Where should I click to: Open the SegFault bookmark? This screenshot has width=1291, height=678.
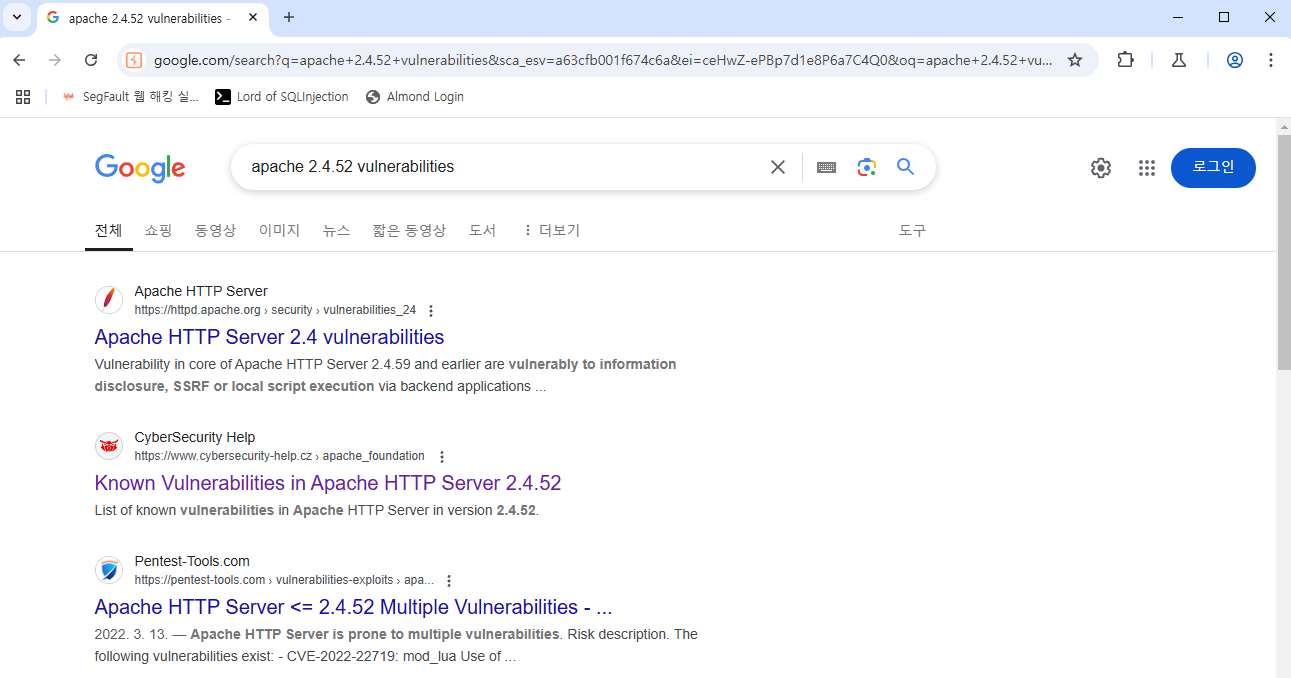point(129,97)
